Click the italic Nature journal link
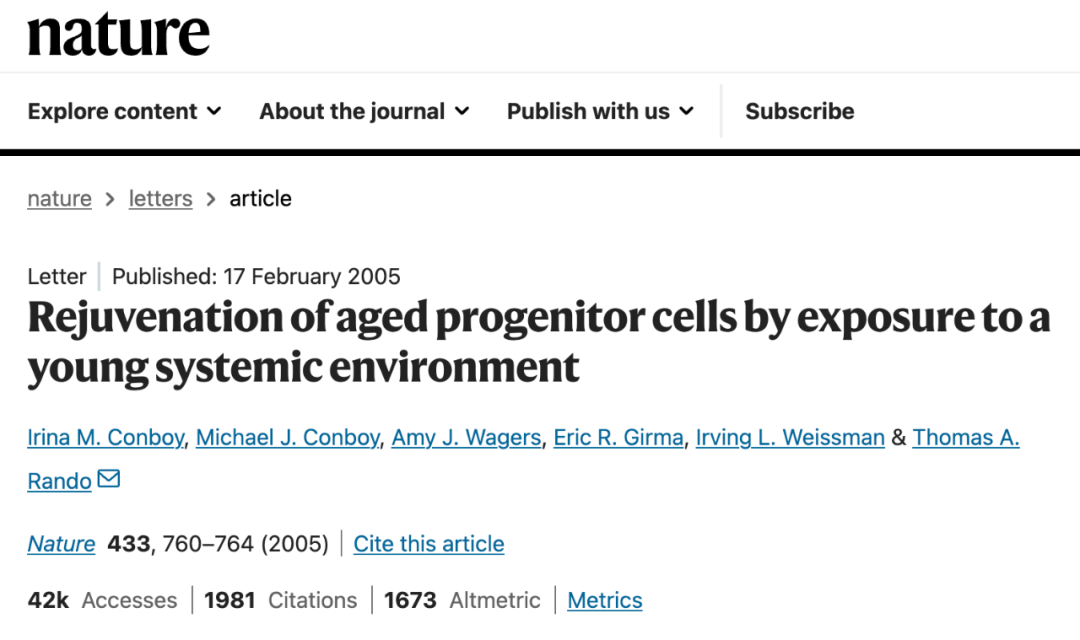The width and height of the screenshot is (1080, 640). pos(61,544)
